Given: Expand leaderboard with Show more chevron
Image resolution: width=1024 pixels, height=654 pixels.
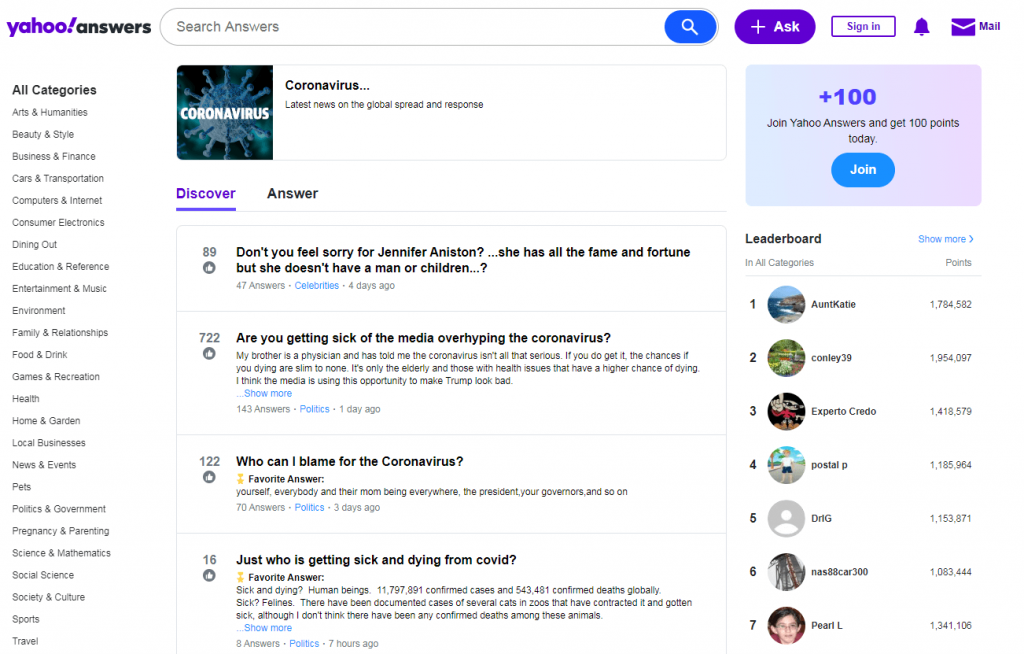Looking at the screenshot, I should click(x=946, y=239).
